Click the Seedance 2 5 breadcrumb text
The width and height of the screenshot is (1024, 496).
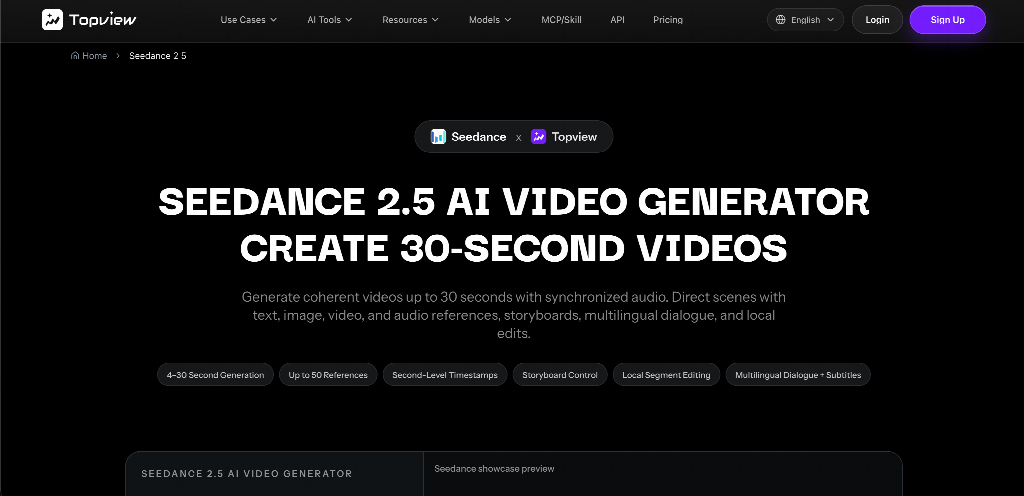click(157, 55)
